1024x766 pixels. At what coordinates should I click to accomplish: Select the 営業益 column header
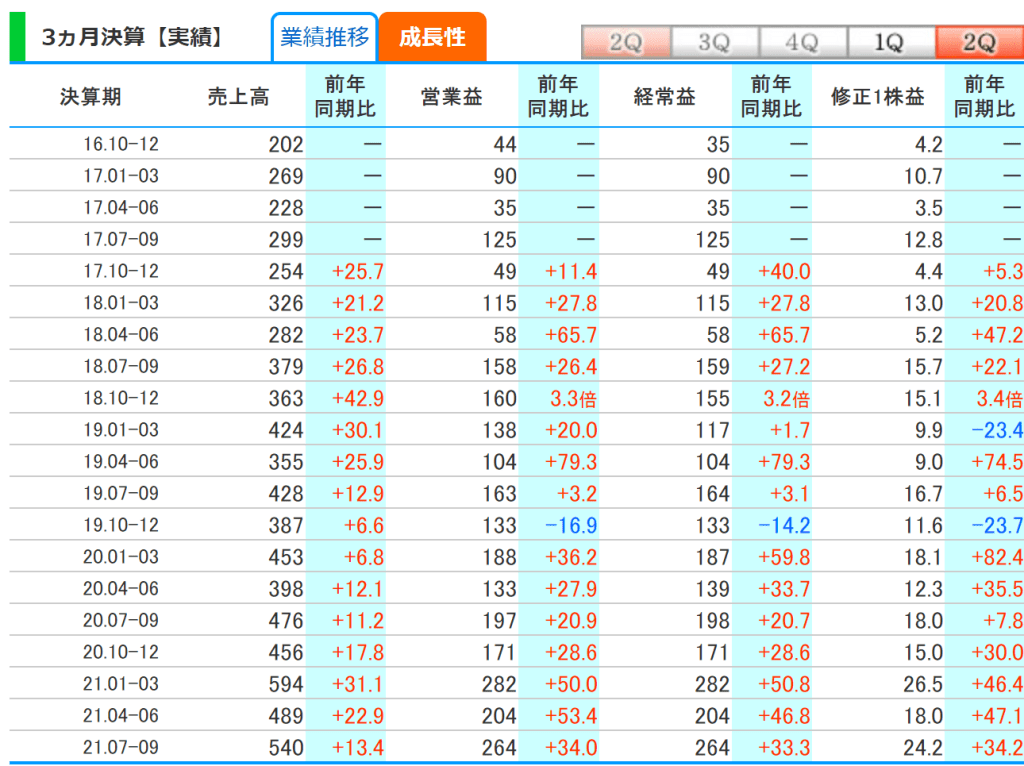point(451,97)
